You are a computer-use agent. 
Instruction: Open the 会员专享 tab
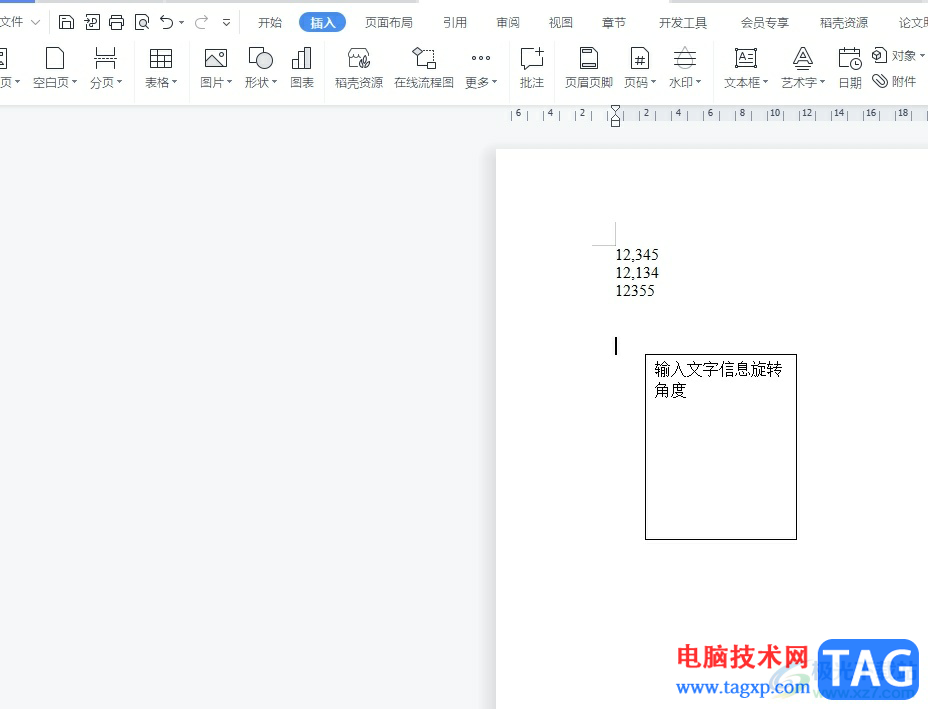pos(765,22)
